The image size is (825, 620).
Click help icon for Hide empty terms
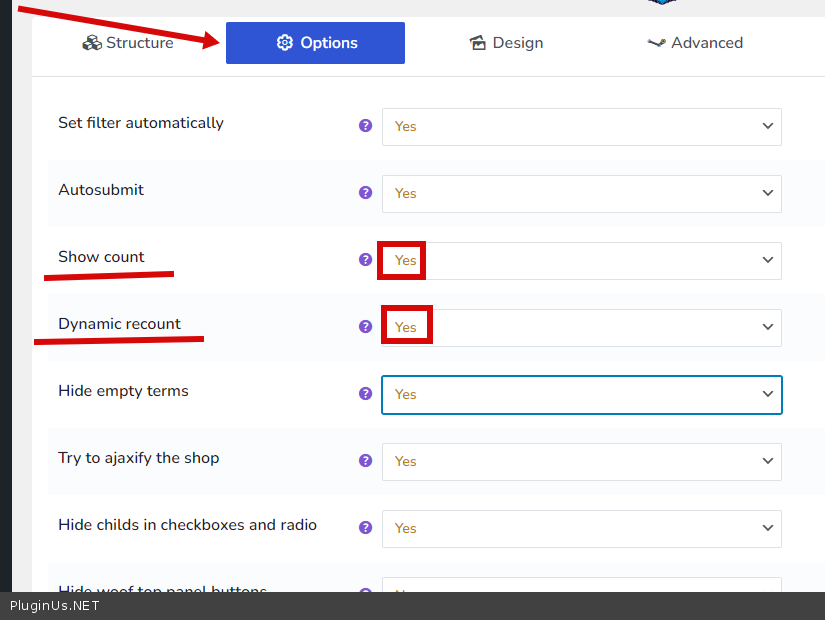pos(365,394)
